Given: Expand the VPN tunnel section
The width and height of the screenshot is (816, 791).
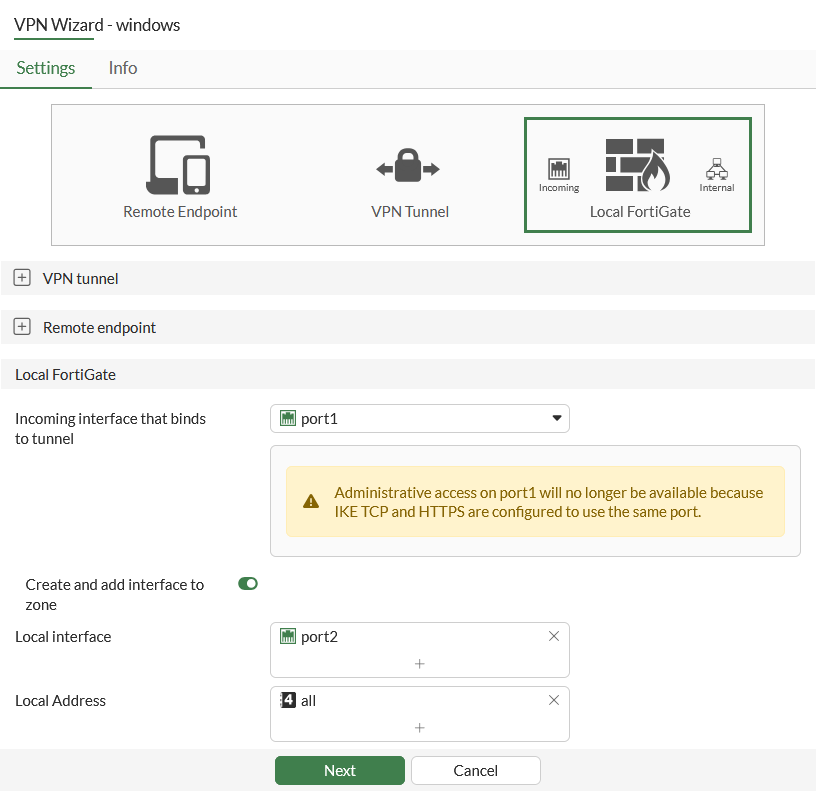Looking at the screenshot, I should [22, 278].
